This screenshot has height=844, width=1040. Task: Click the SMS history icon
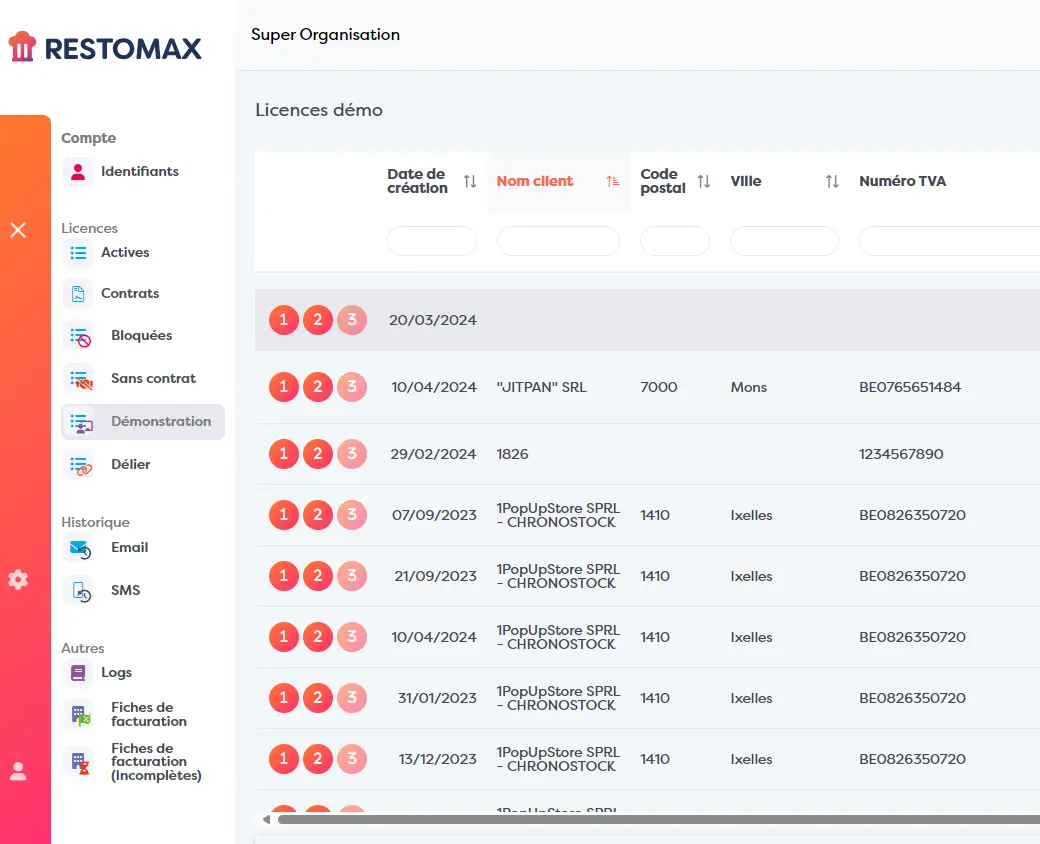(80, 591)
